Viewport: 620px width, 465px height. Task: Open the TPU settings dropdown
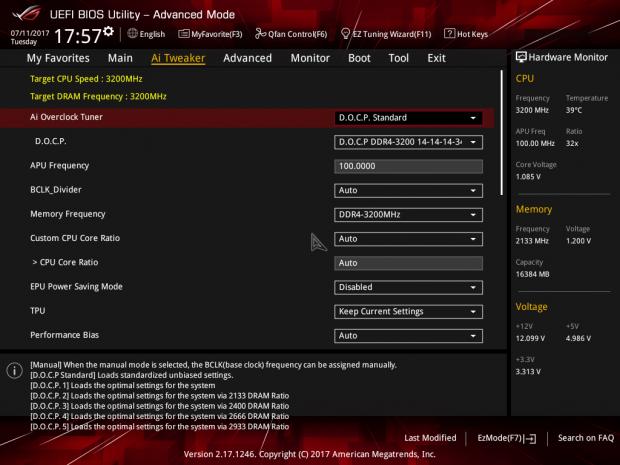click(408, 311)
